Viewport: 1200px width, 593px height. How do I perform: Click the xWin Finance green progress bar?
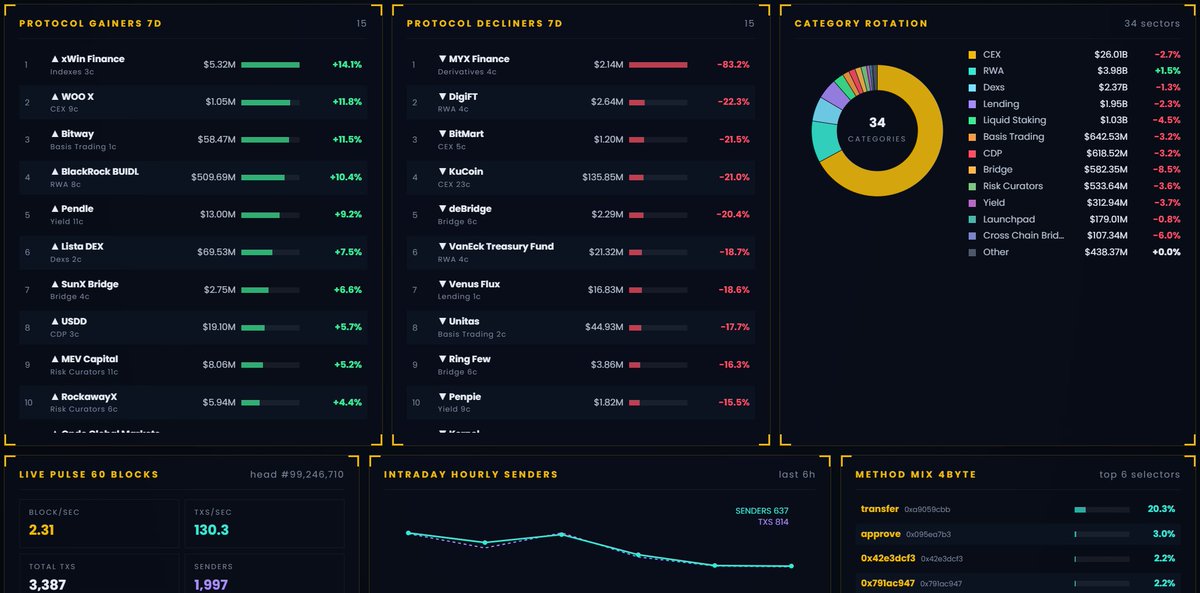tap(270, 65)
